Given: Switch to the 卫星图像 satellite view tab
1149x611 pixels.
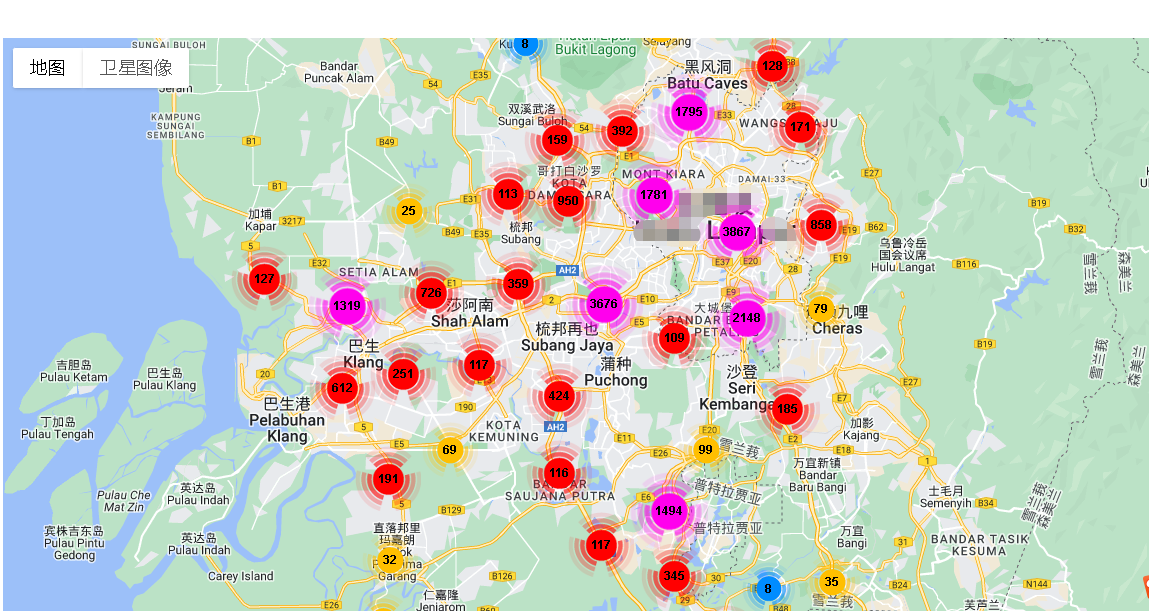Looking at the screenshot, I should point(136,68).
